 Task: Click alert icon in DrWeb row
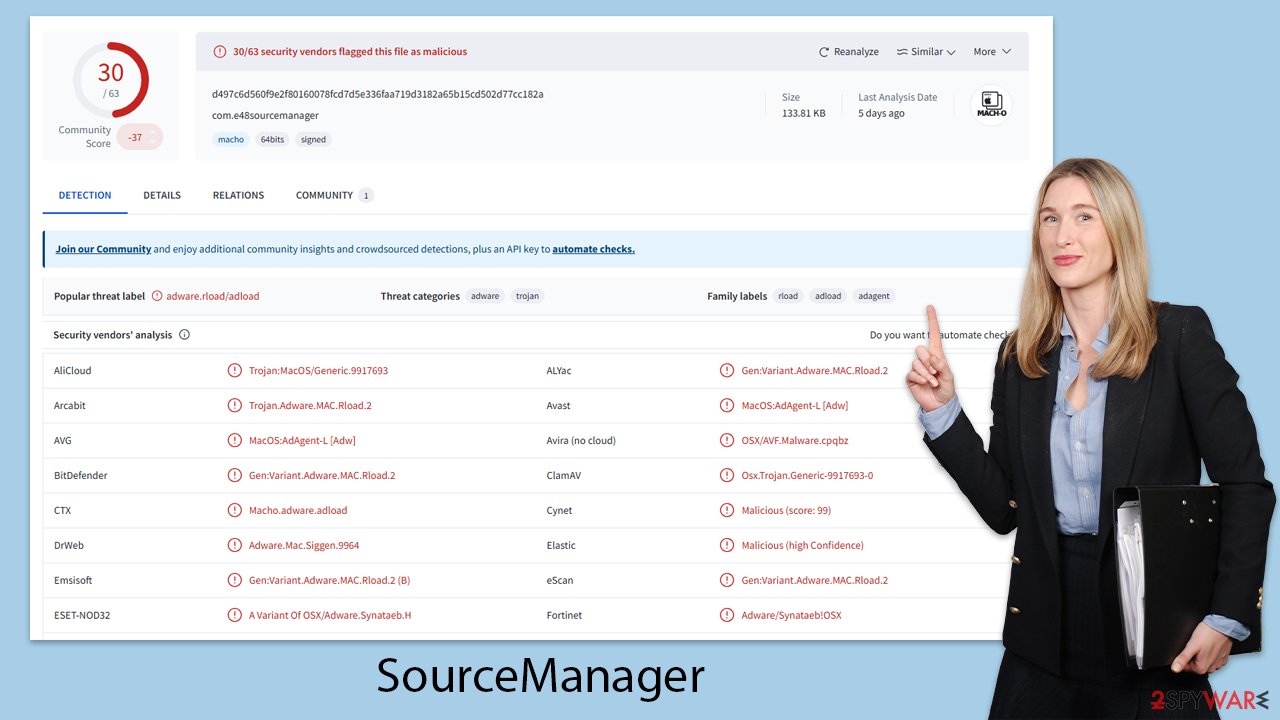[x=235, y=545]
